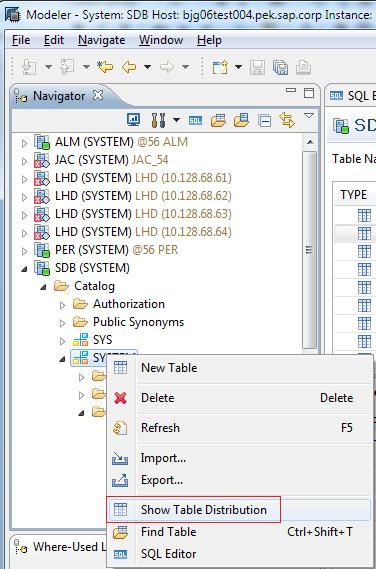Image resolution: width=376 pixels, height=569 pixels.
Task: Open the File menu
Action: pos(21,40)
